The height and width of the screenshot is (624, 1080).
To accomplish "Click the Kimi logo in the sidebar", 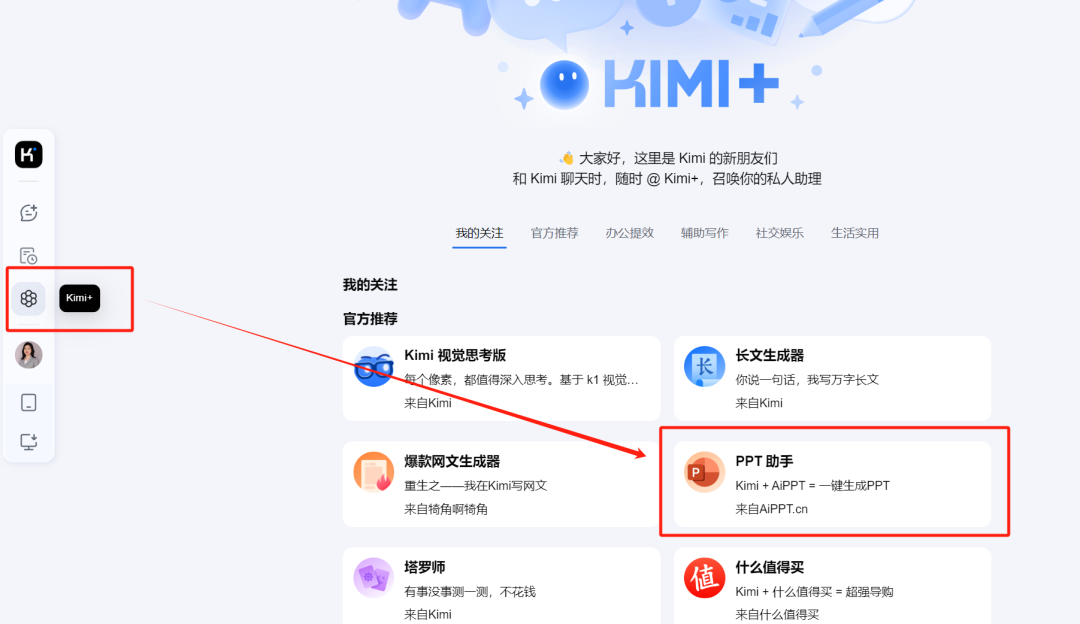I will (x=29, y=154).
